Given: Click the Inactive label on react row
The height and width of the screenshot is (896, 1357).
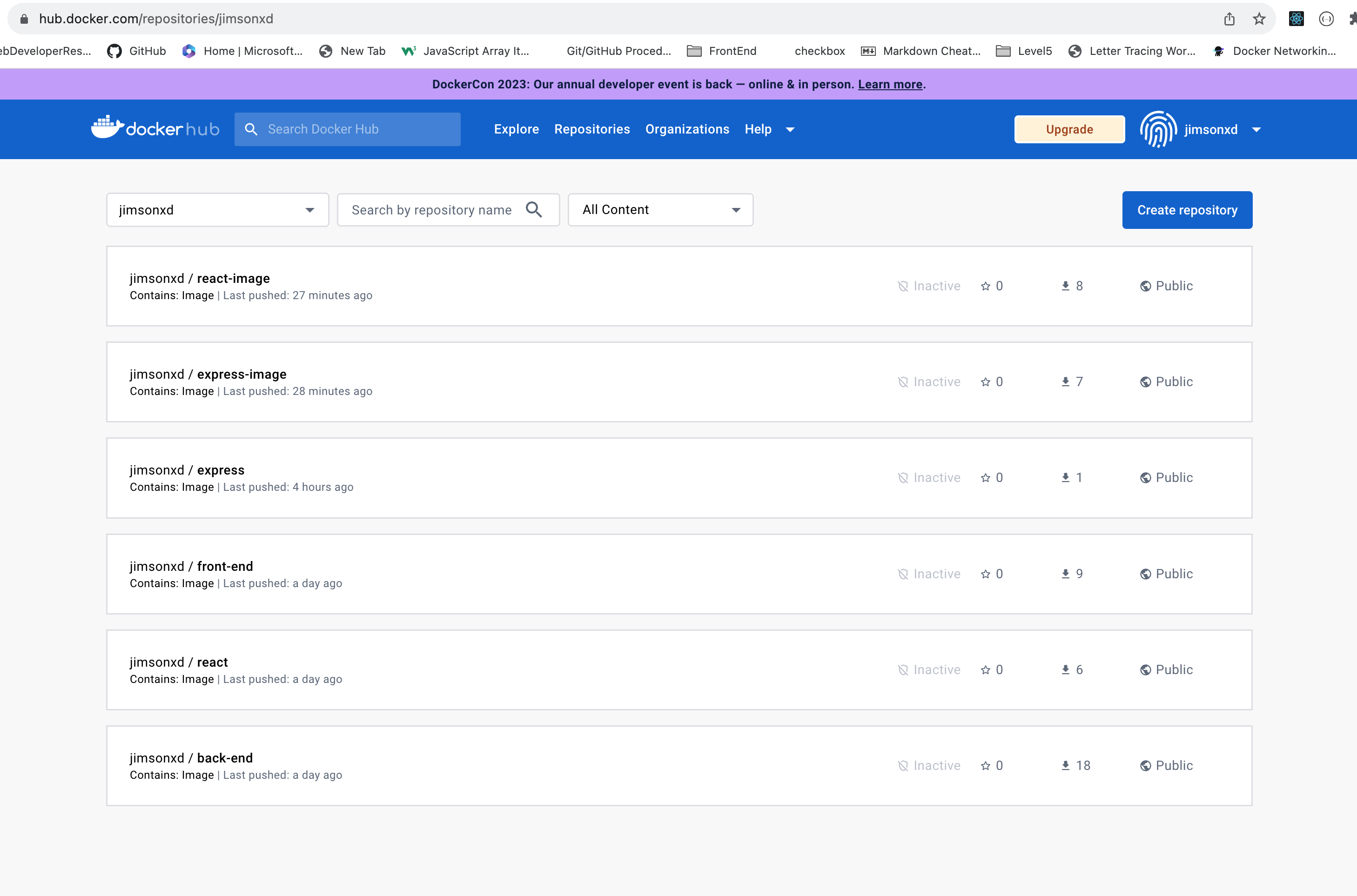Looking at the screenshot, I should coord(936,670).
